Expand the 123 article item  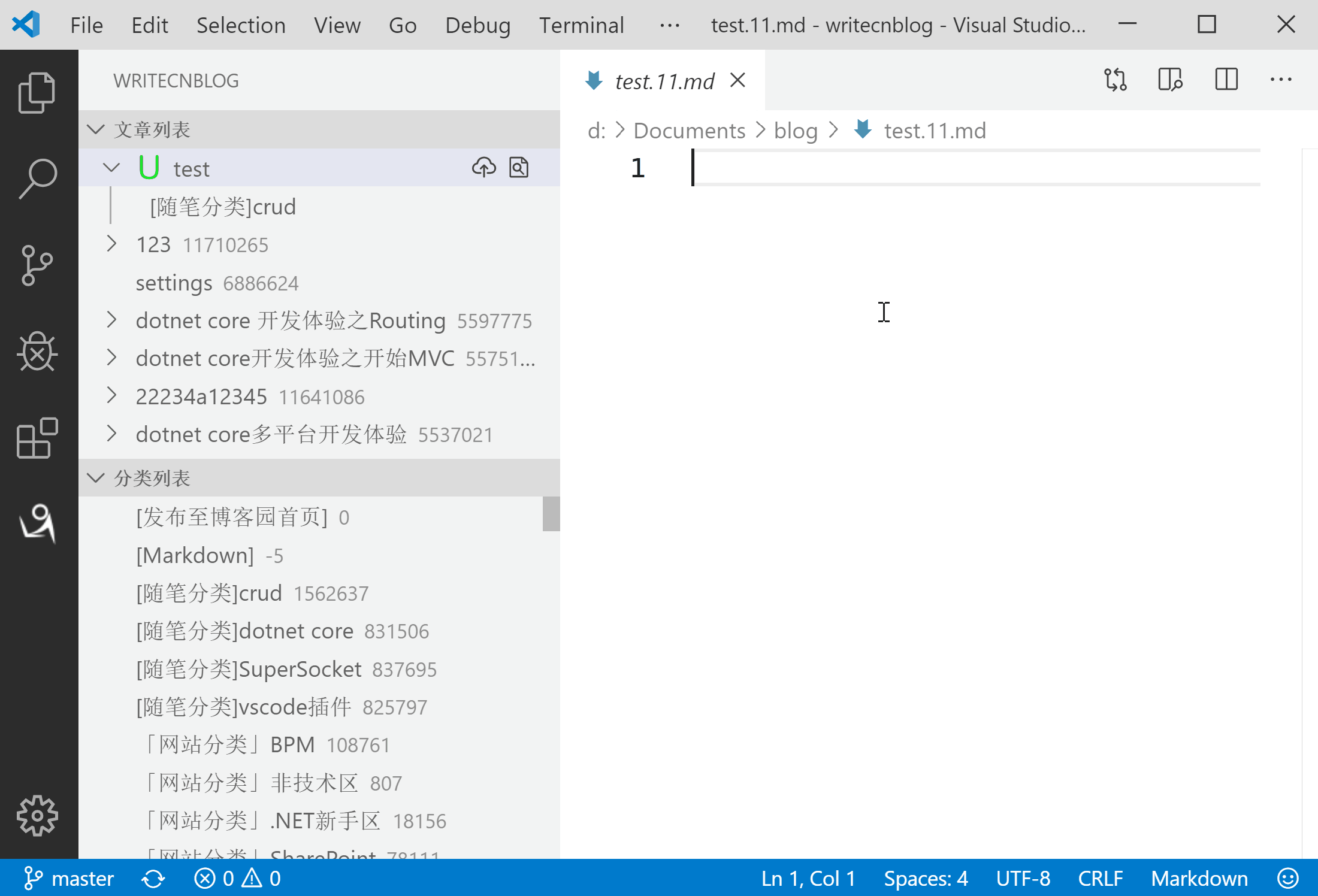pos(111,244)
